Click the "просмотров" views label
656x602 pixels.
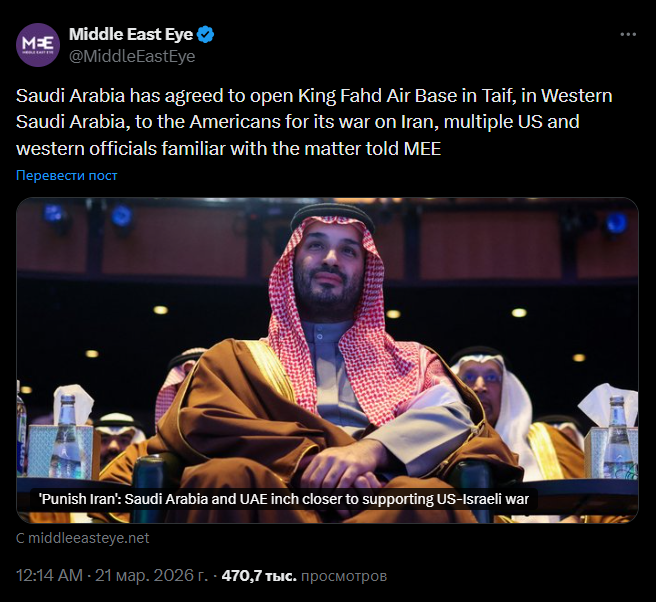[343, 576]
